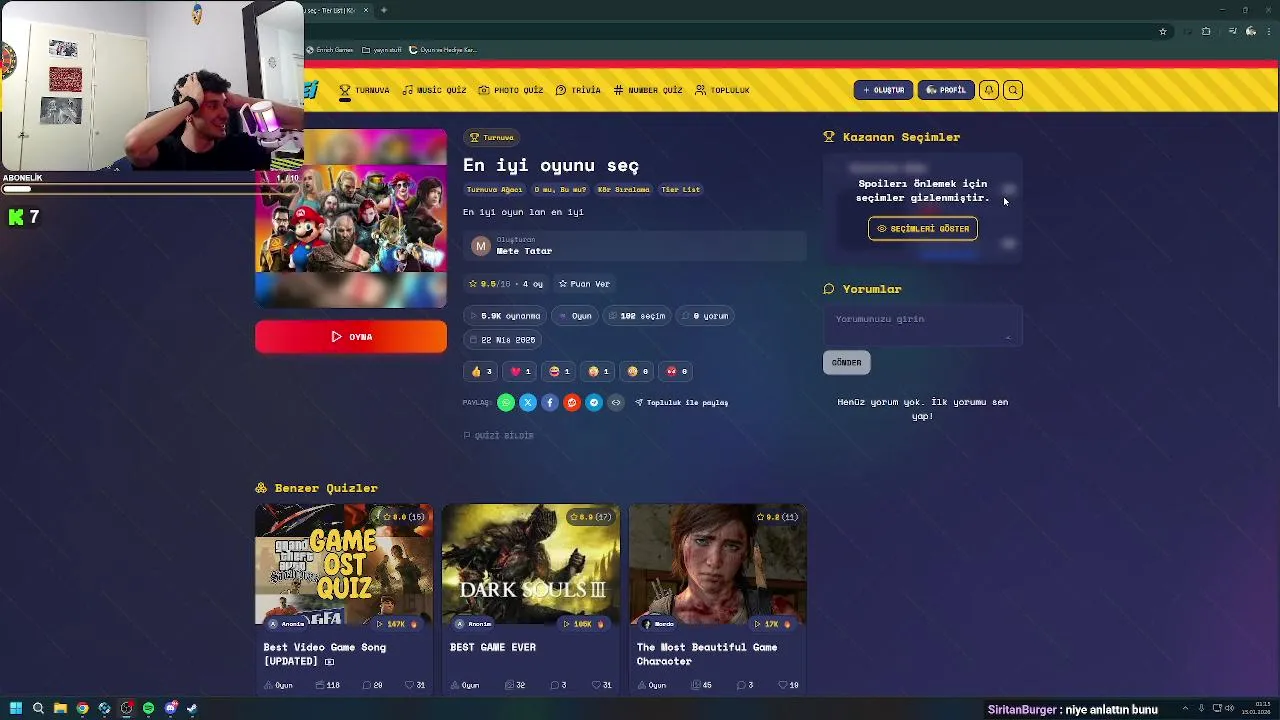The image size is (1280, 720).
Task: Add the angry red face reaction
Action: point(677,371)
